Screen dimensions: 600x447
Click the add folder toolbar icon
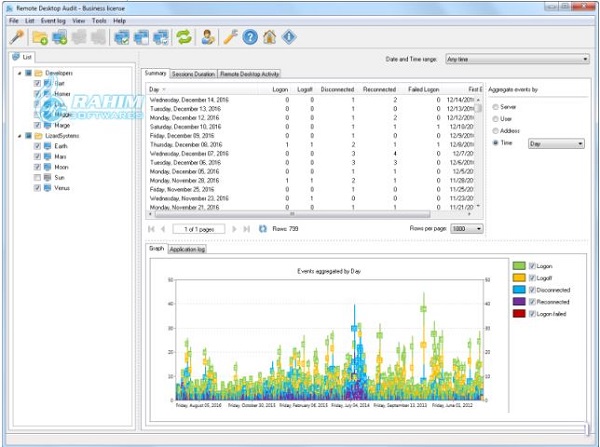coord(41,38)
